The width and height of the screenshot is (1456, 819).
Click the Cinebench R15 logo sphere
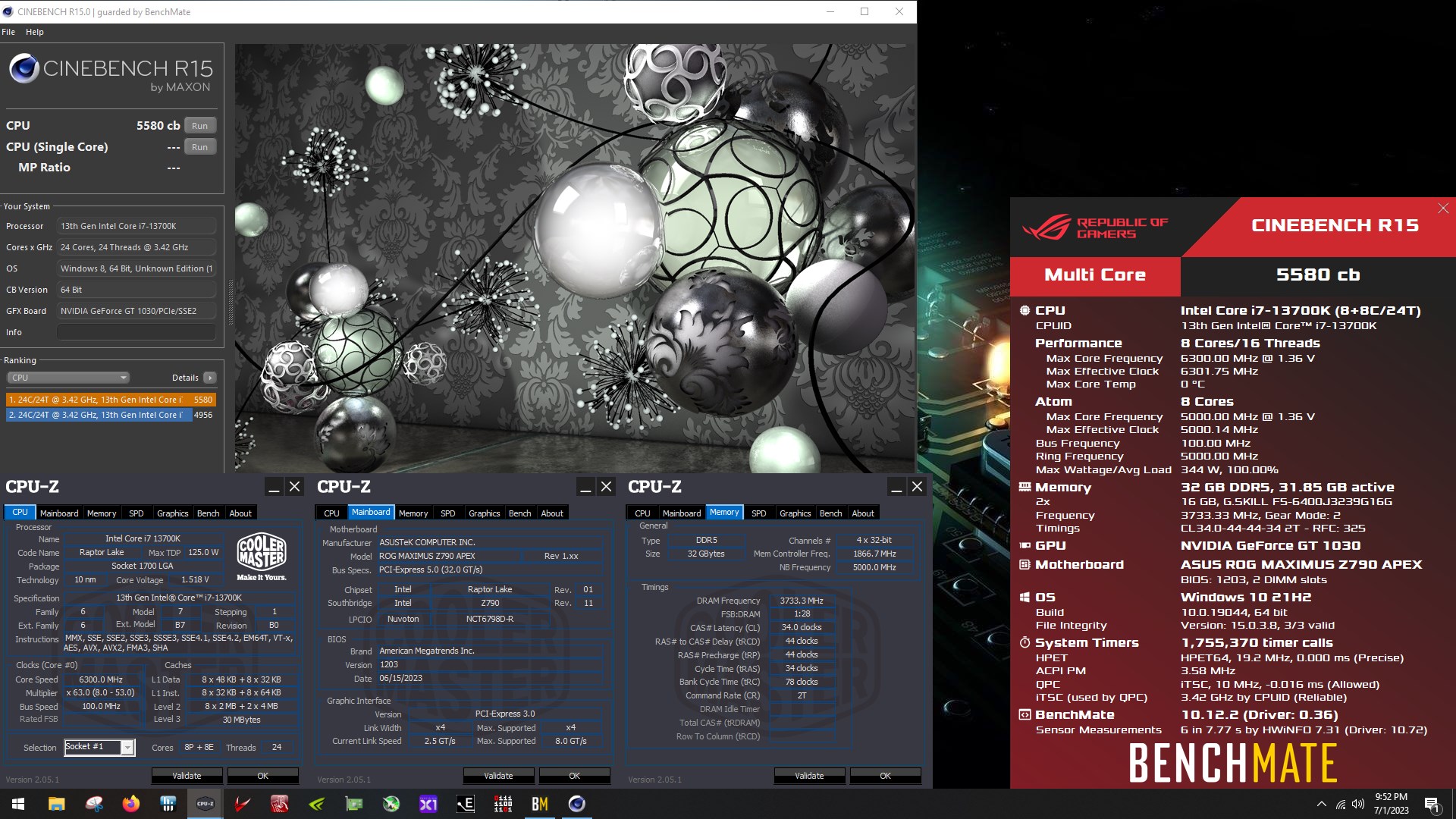click(24, 69)
